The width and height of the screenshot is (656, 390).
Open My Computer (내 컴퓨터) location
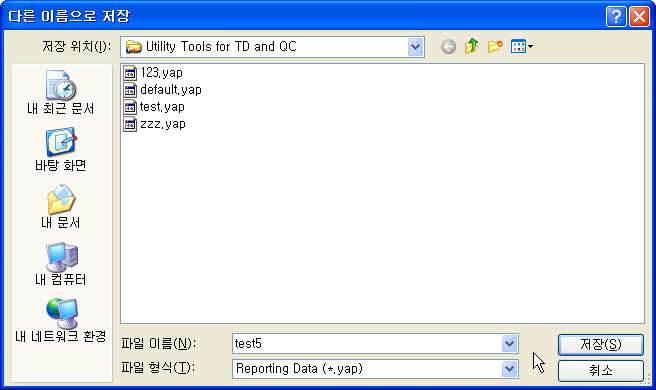click(61, 264)
